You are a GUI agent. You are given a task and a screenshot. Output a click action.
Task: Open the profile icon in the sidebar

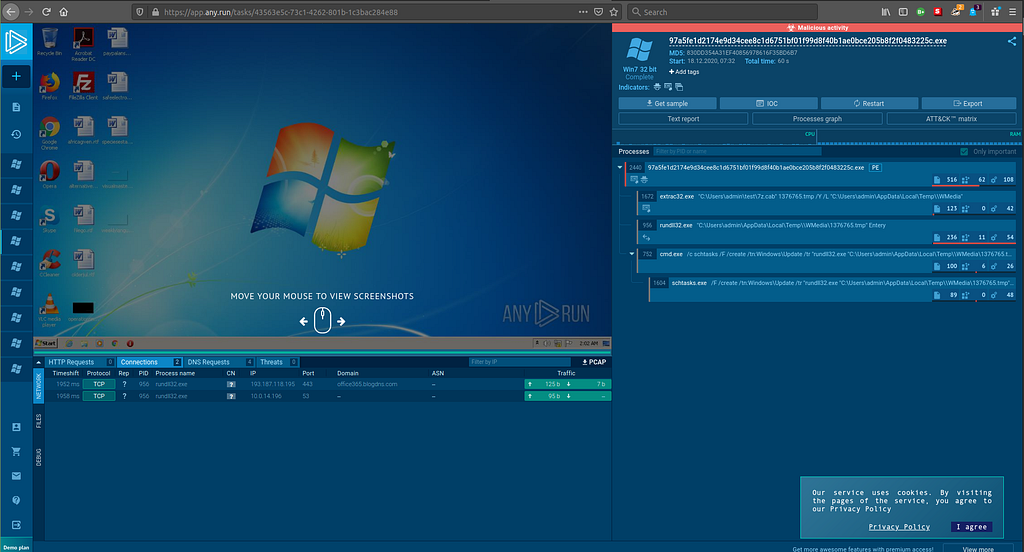click(16, 427)
